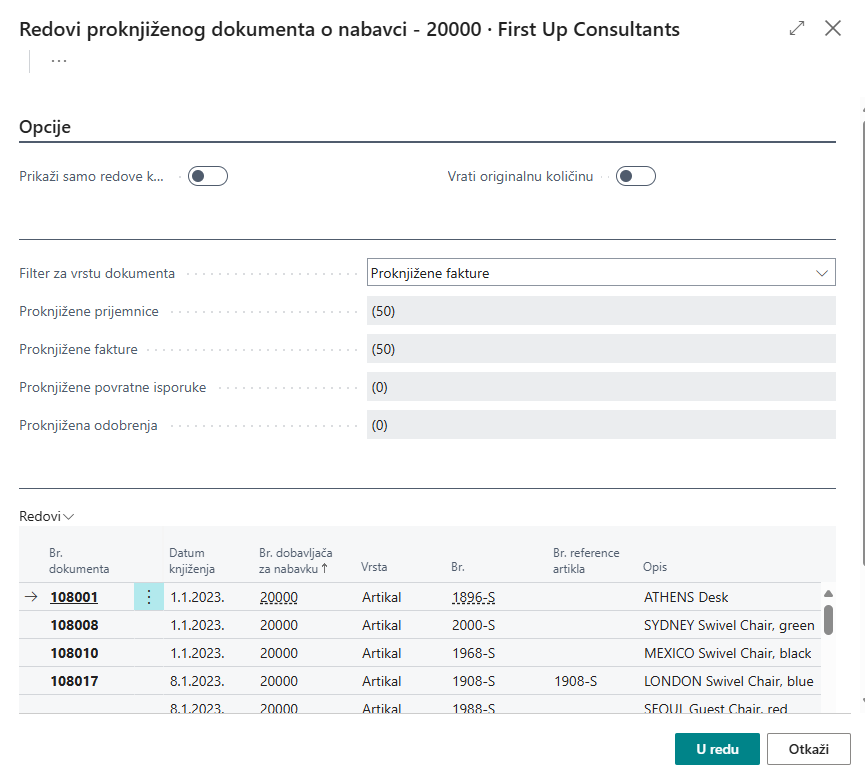The image size is (865, 781).
Task: Click the expand dialog arrows icon
Action: (797, 29)
